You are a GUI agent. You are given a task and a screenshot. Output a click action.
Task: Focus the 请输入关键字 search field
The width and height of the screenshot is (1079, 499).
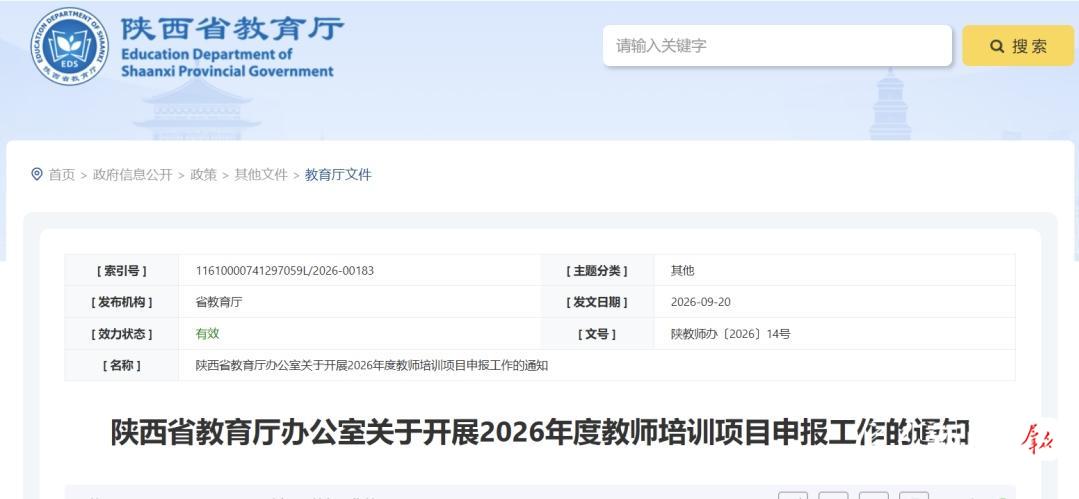pos(778,46)
